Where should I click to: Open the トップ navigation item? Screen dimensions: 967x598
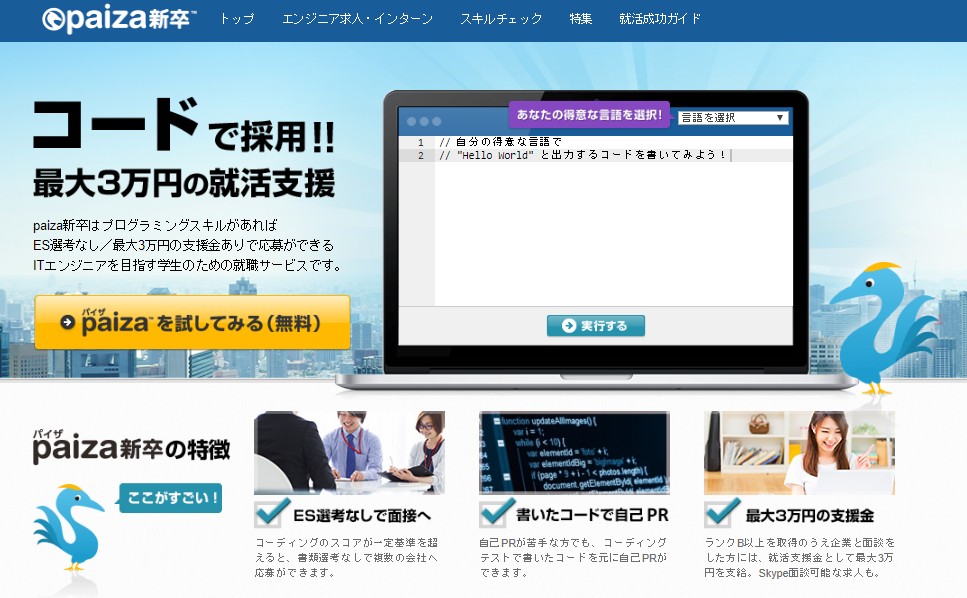coord(237,18)
